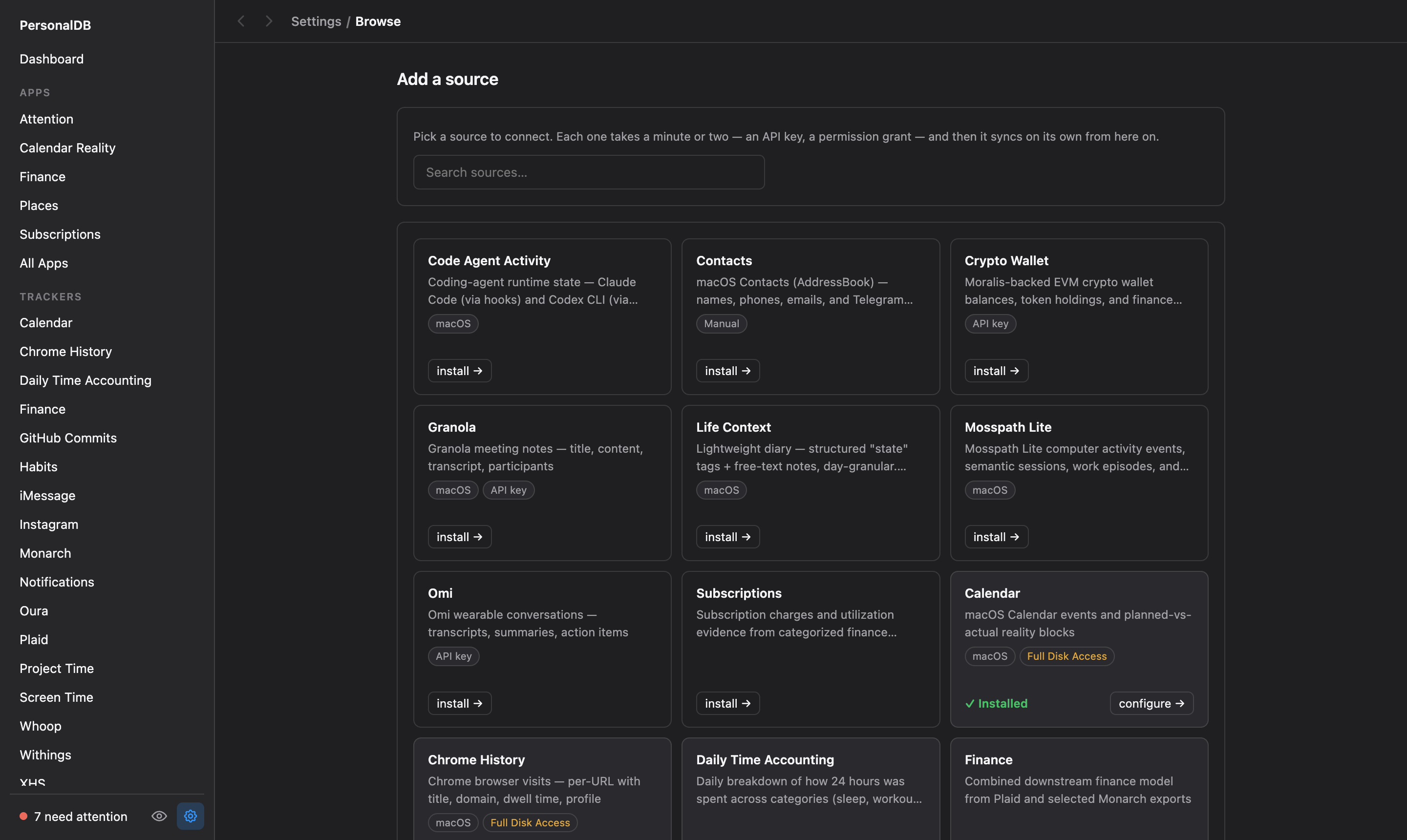Open the Project Time tracker
The width and height of the screenshot is (1407, 840).
(57, 669)
